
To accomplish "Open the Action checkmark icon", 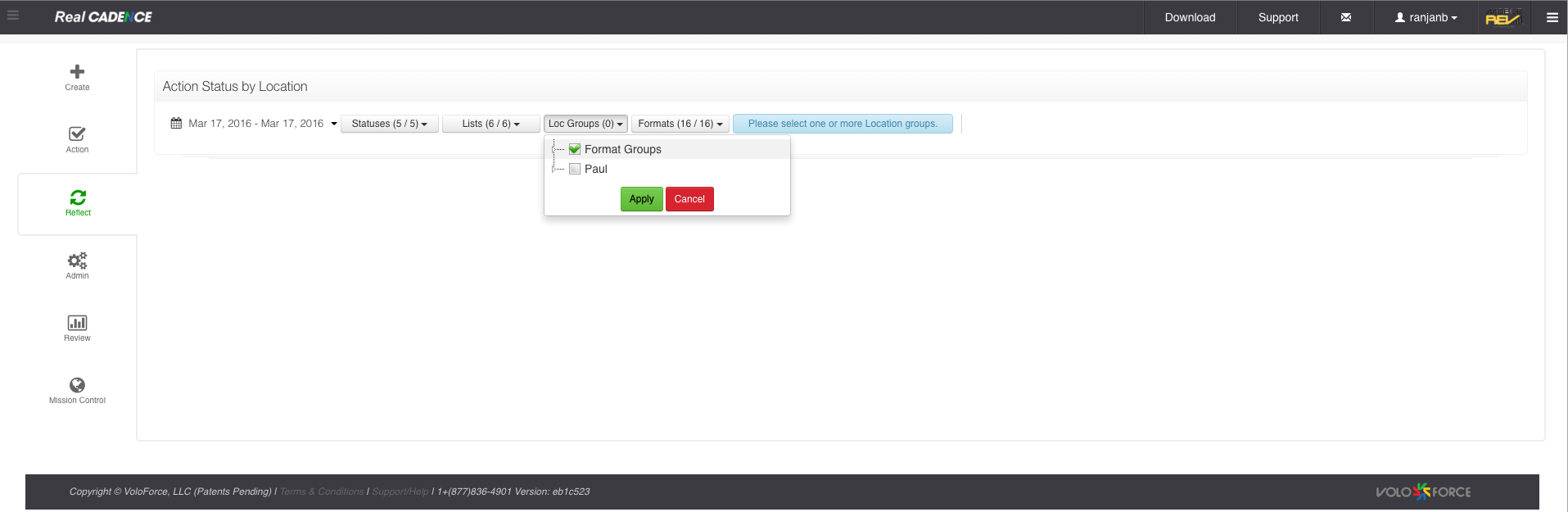I will tap(77, 134).
